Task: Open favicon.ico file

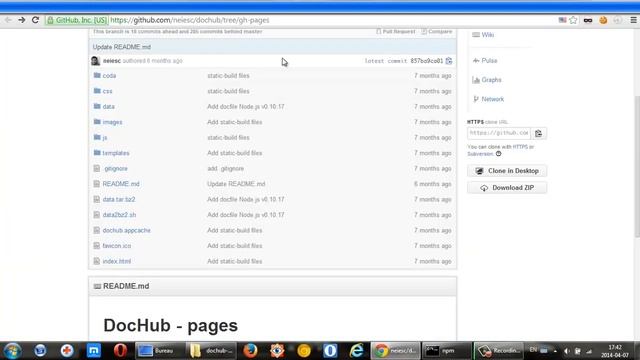Action: pyautogui.click(x=117, y=246)
